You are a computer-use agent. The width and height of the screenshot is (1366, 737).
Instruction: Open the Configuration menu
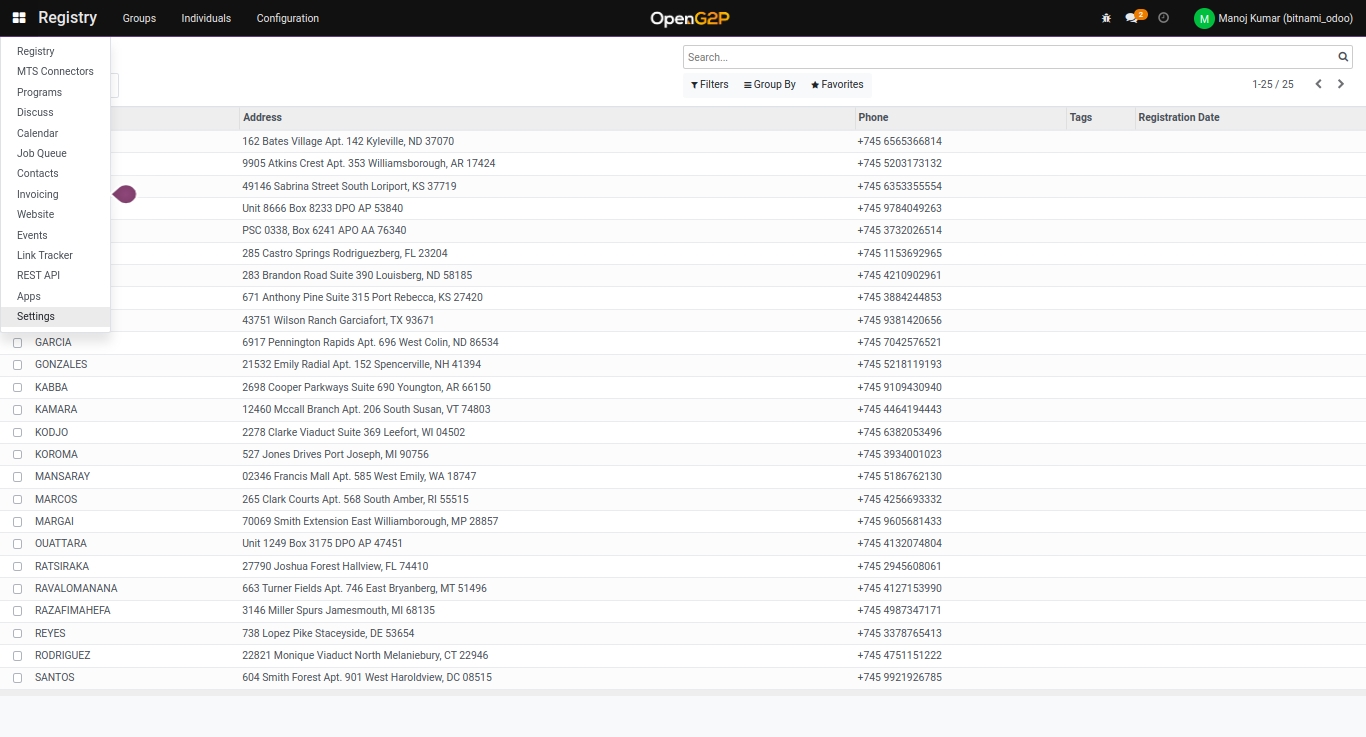pyautogui.click(x=288, y=18)
